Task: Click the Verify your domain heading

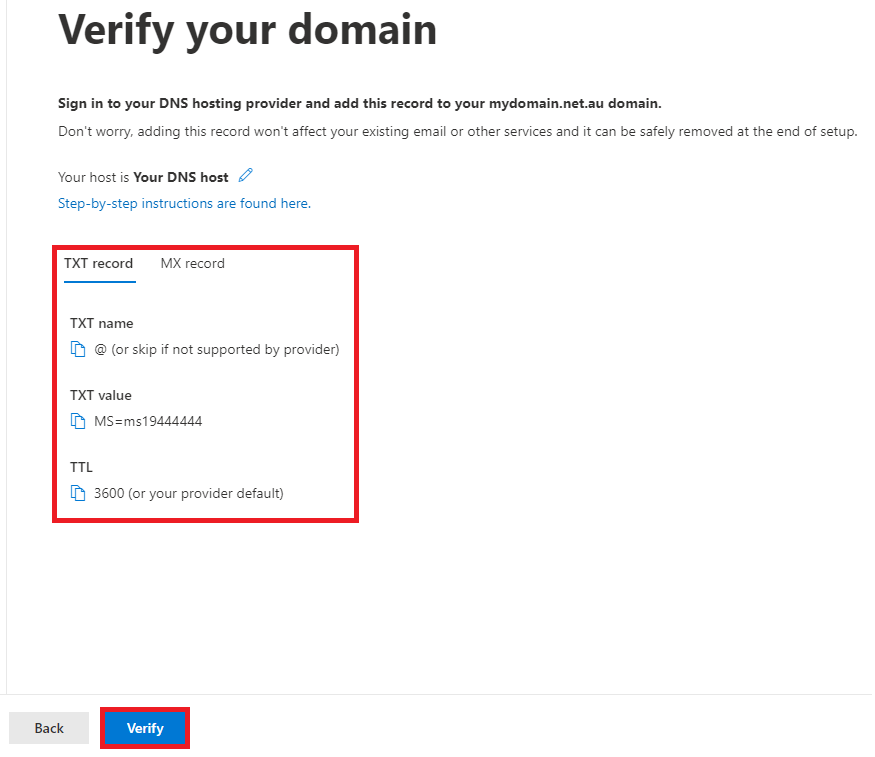Action: point(248,30)
